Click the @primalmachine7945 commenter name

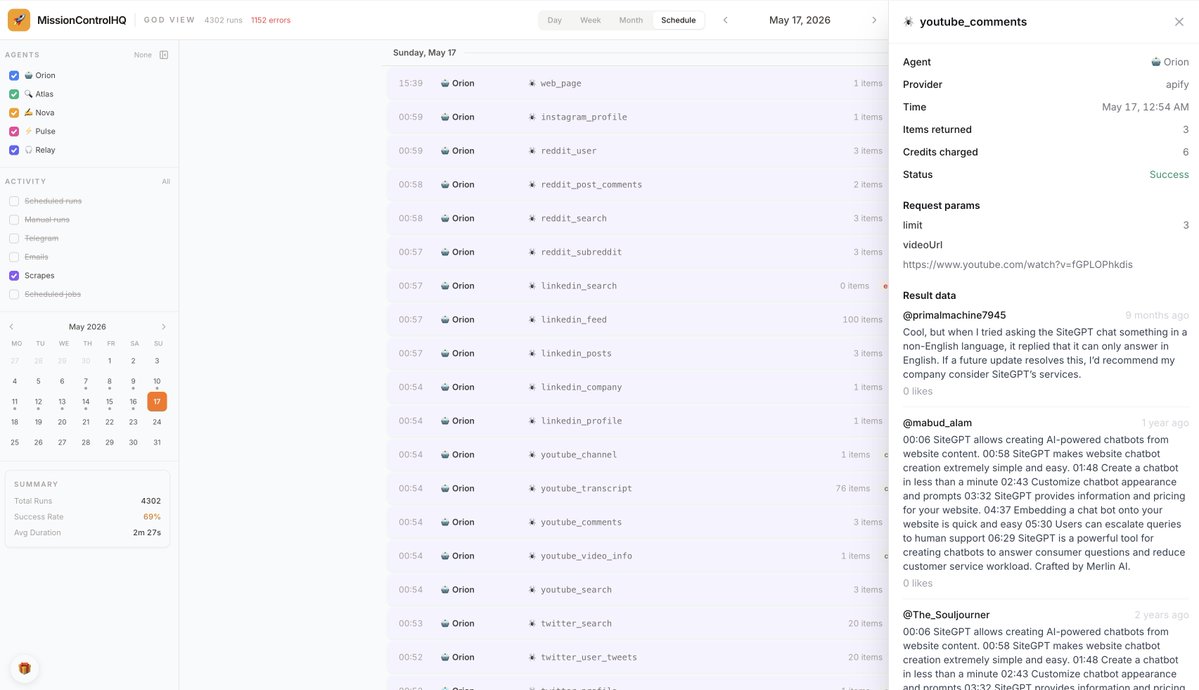[x=954, y=315]
